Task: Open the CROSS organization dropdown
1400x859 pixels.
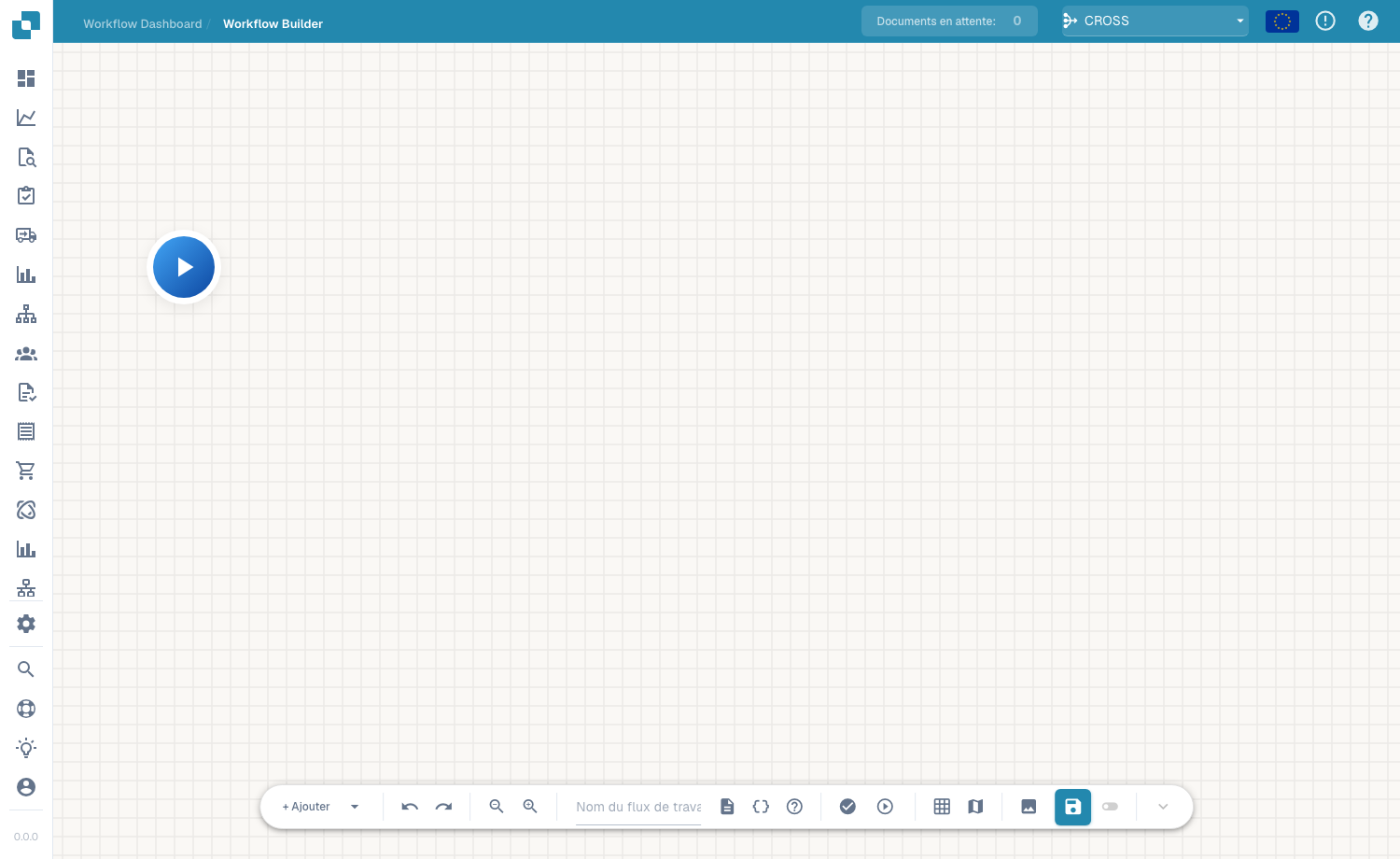Action: [x=1155, y=21]
